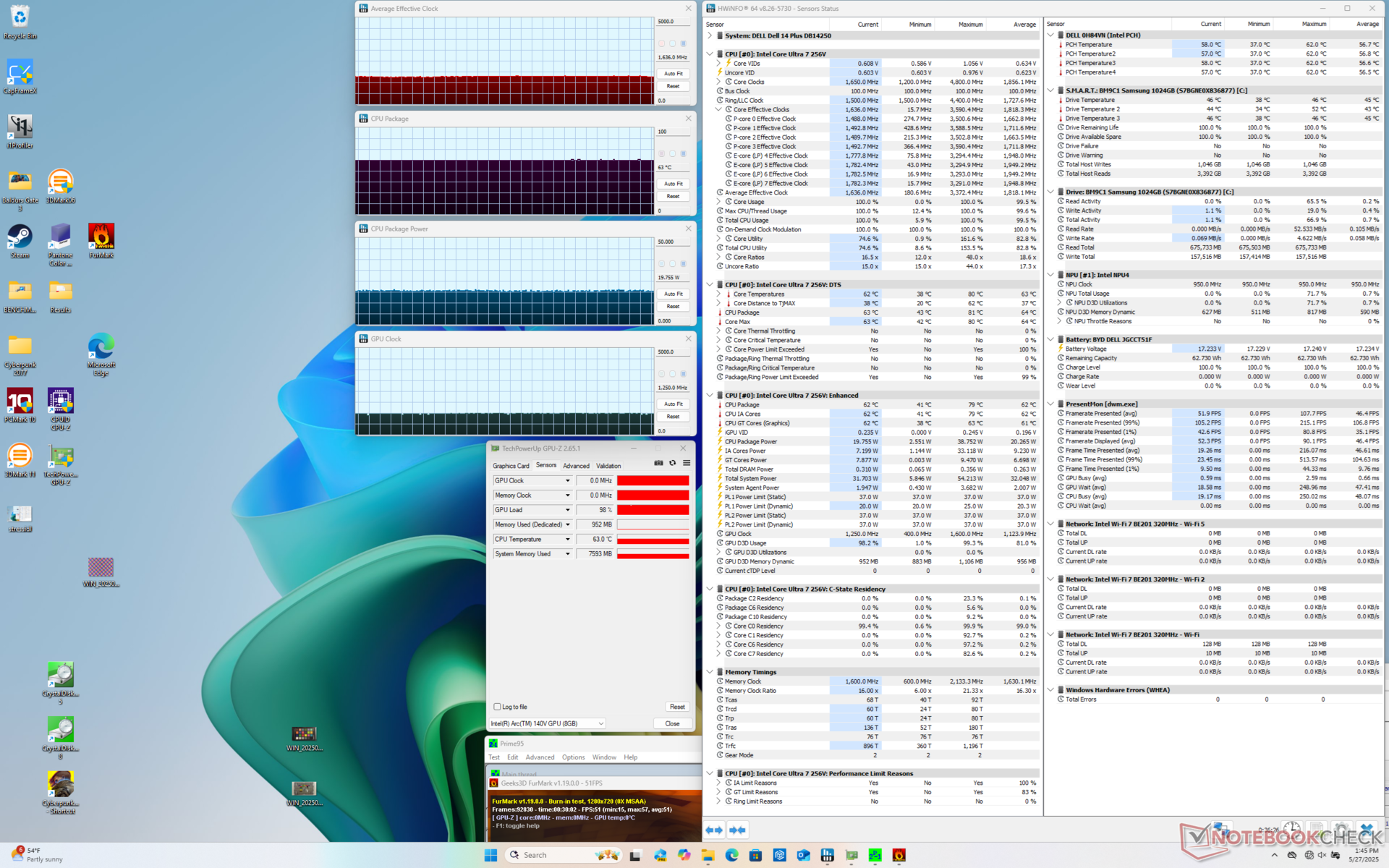The width and height of the screenshot is (1389, 868).
Task: Open GPU-Z hamburger menu icon
Action: click(687, 463)
